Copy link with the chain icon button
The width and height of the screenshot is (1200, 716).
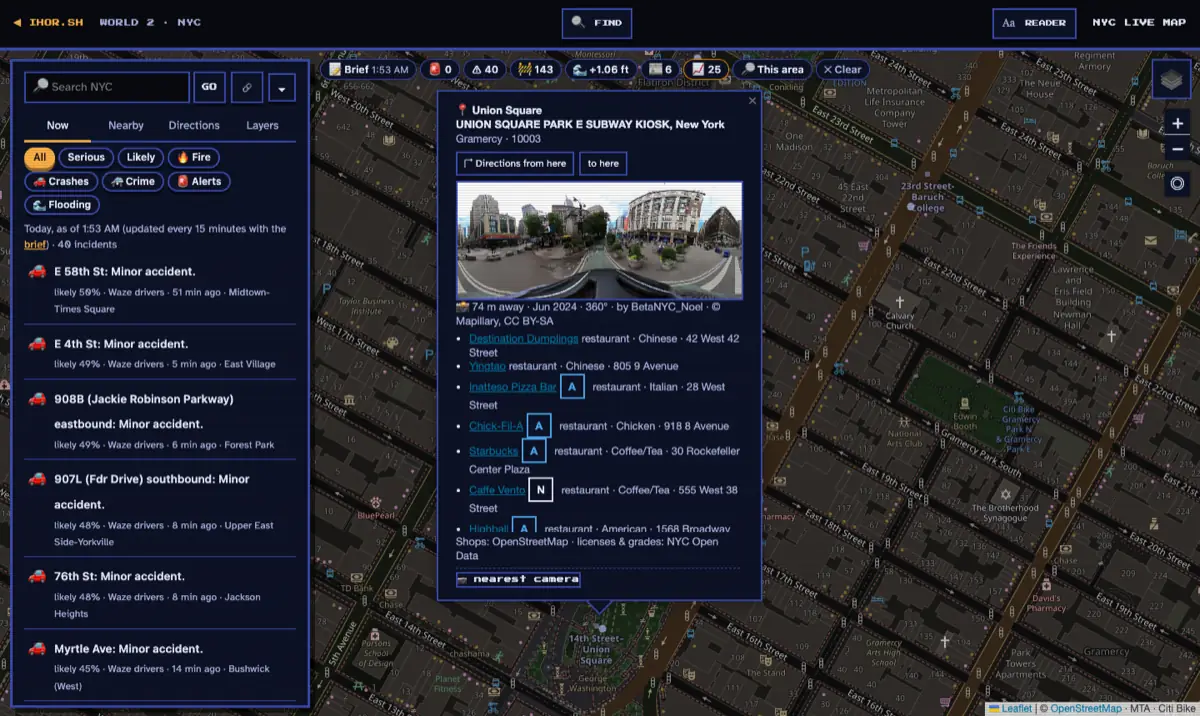pyautogui.click(x=247, y=87)
